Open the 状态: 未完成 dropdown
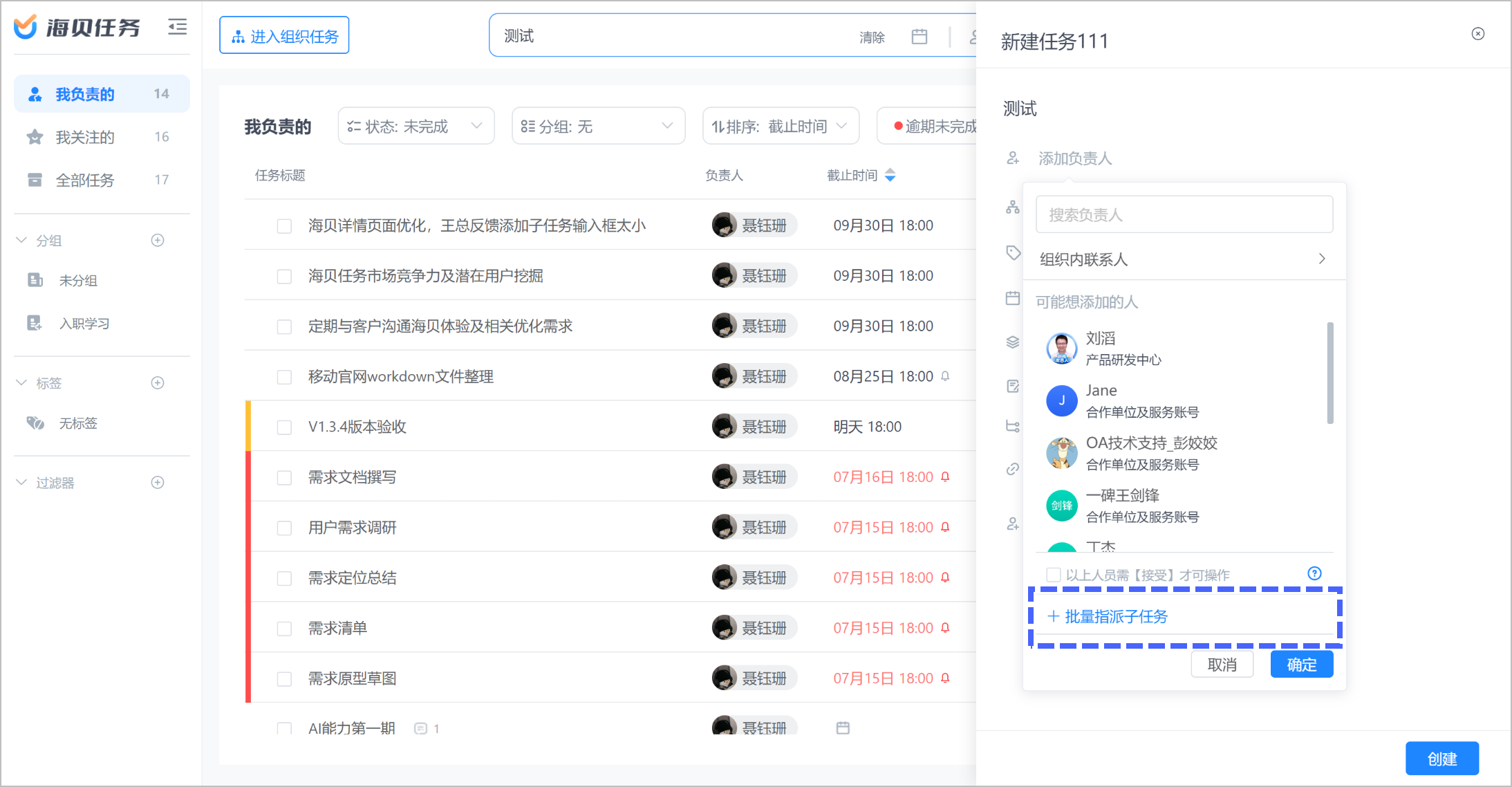This screenshot has height=787, width=1512. (x=416, y=126)
